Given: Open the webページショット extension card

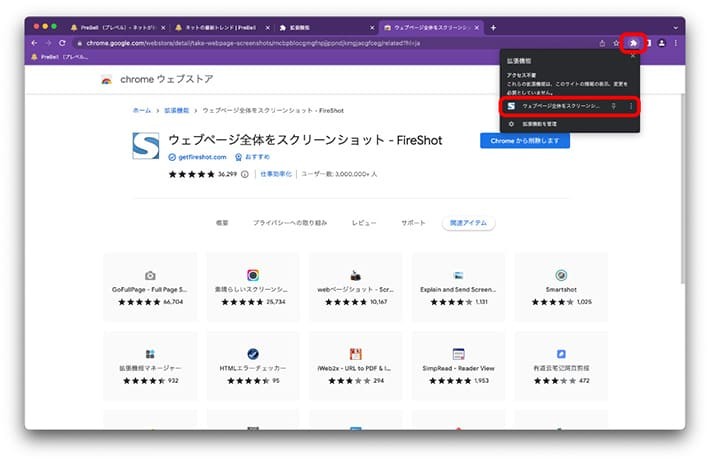Looking at the screenshot, I should click(x=356, y=287).
